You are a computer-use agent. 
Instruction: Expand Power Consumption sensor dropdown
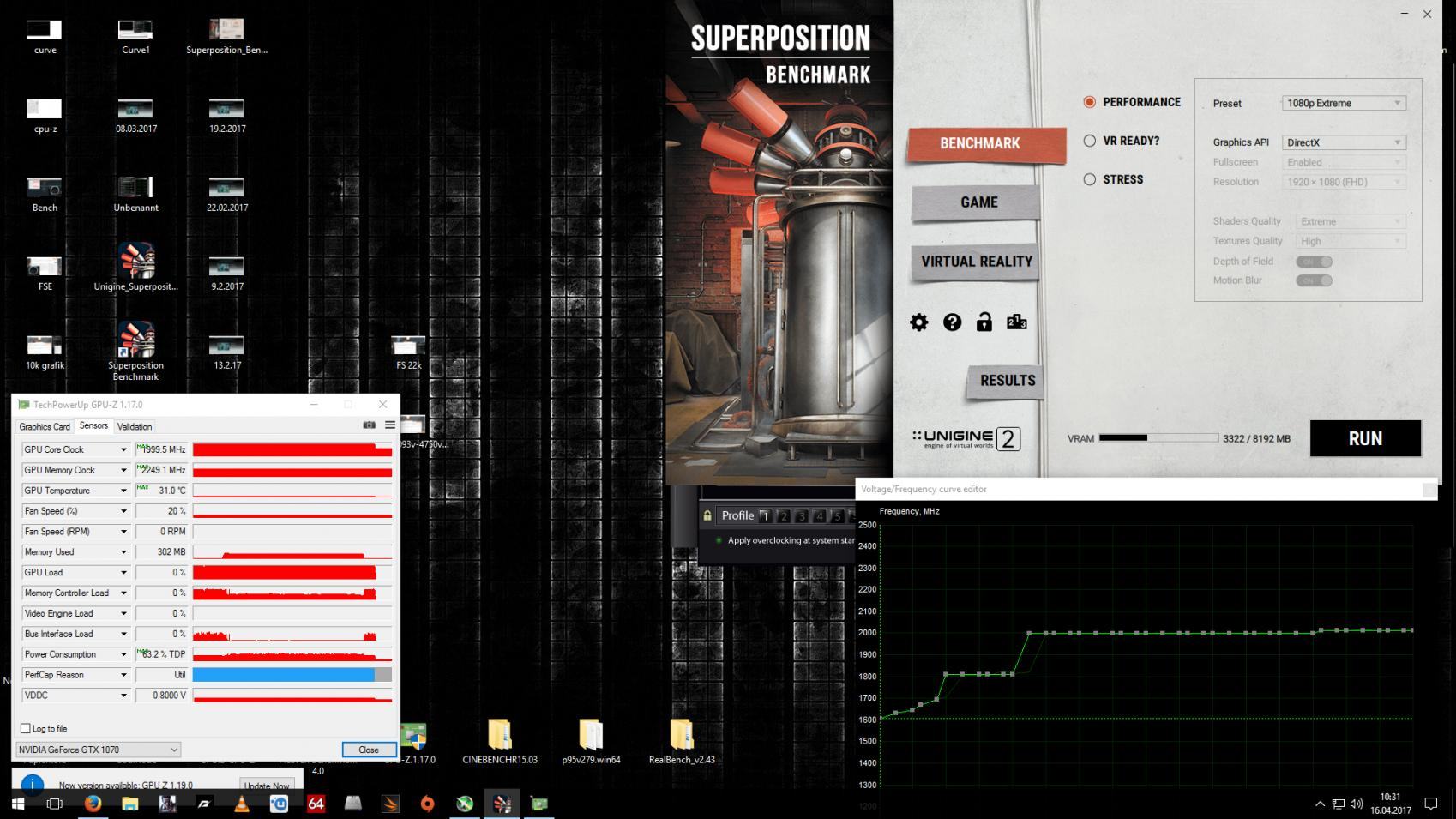[123, 654]
